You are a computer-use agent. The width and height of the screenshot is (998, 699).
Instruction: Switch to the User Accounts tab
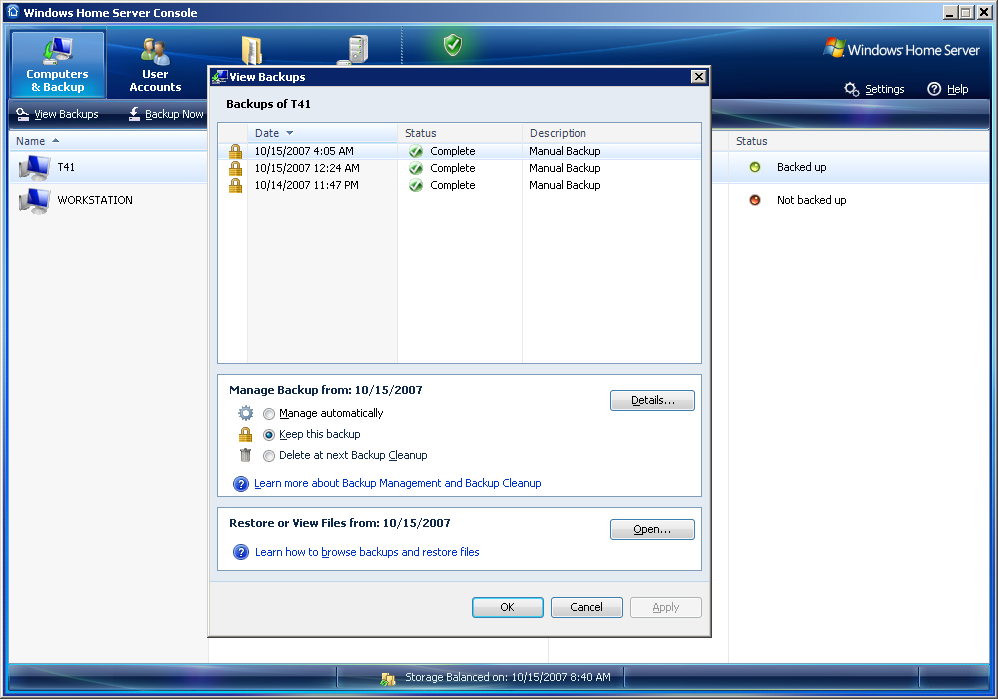point(155,64)
